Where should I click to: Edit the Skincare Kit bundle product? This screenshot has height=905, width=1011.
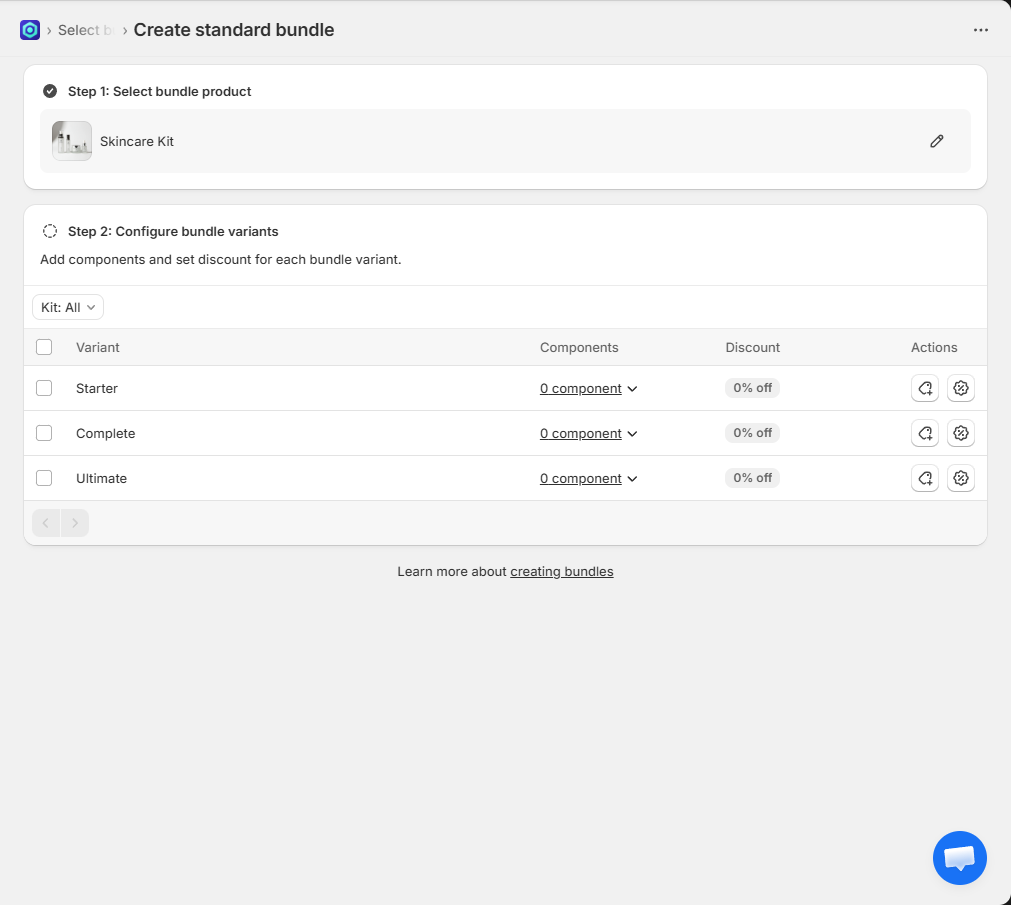[x=936, y=141]
